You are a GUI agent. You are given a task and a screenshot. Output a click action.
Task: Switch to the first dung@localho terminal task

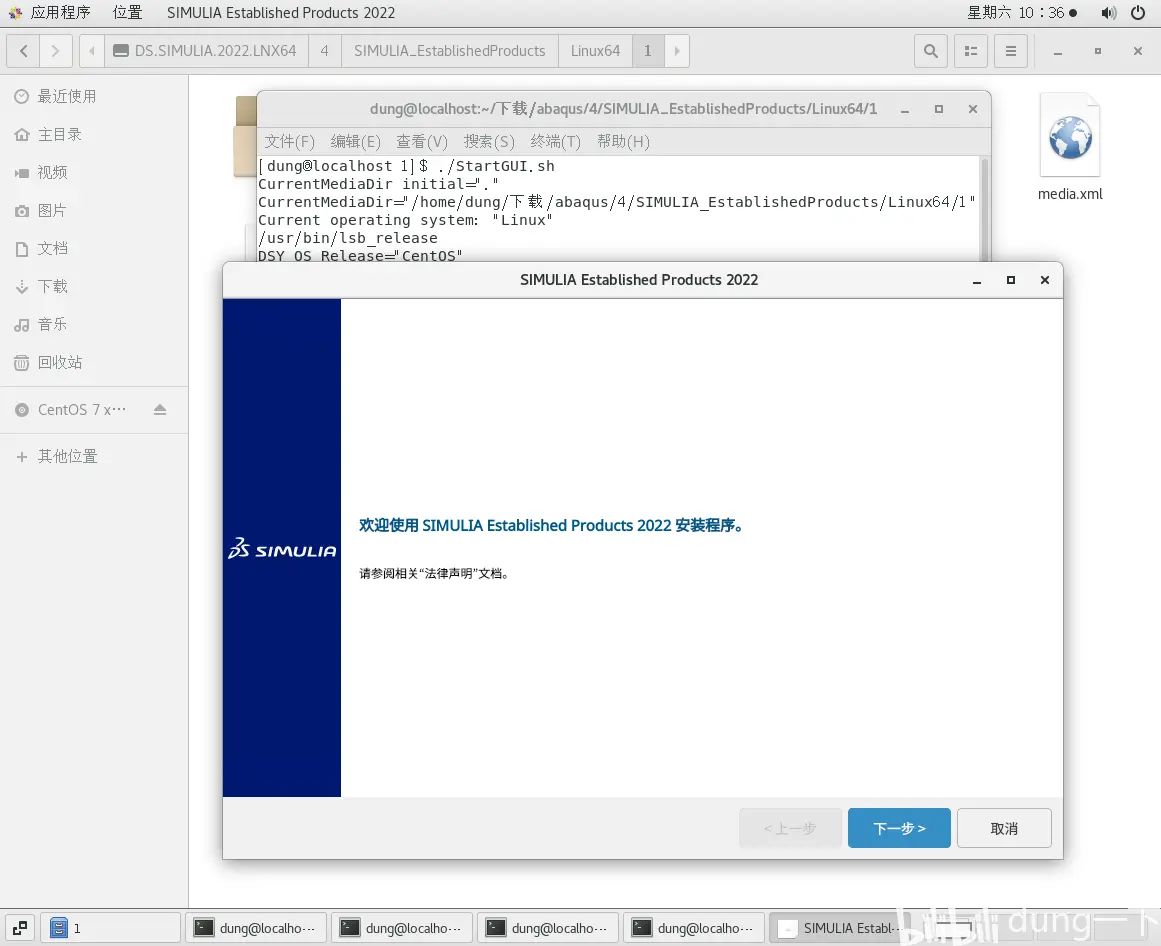tap(255, 927)
